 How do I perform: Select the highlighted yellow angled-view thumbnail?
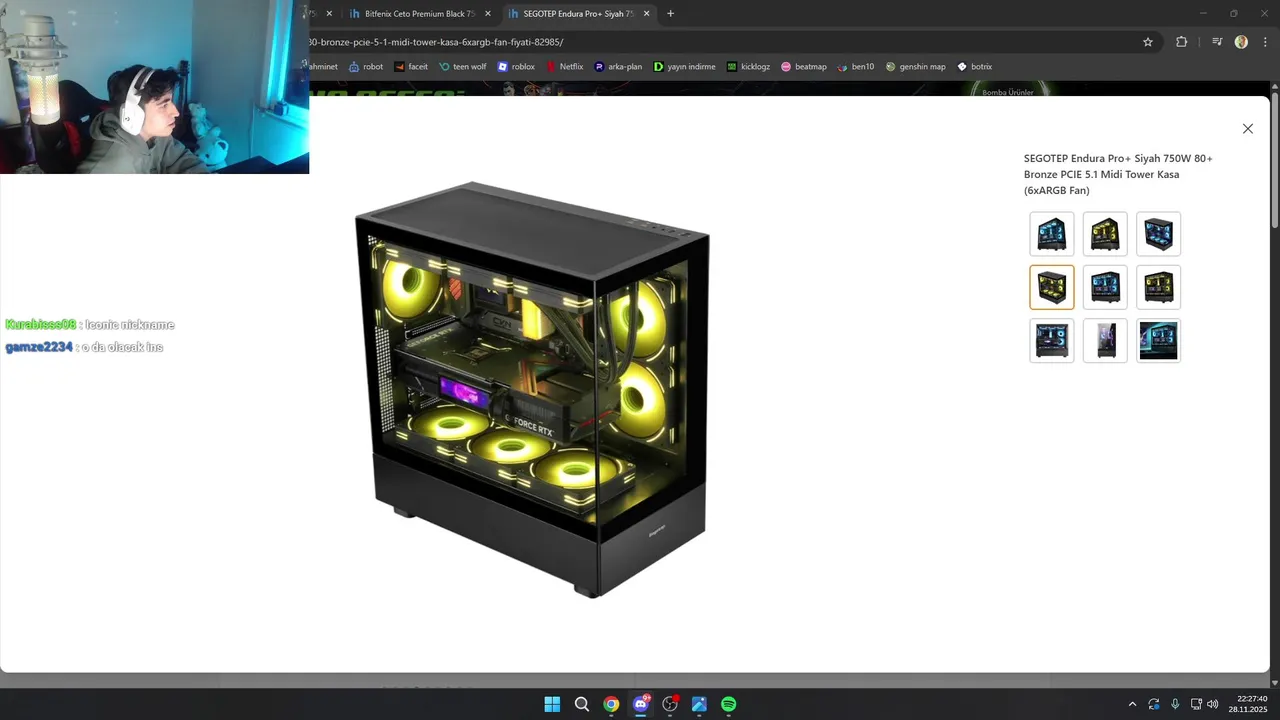pyautogui.click(x=1052, y=287)
